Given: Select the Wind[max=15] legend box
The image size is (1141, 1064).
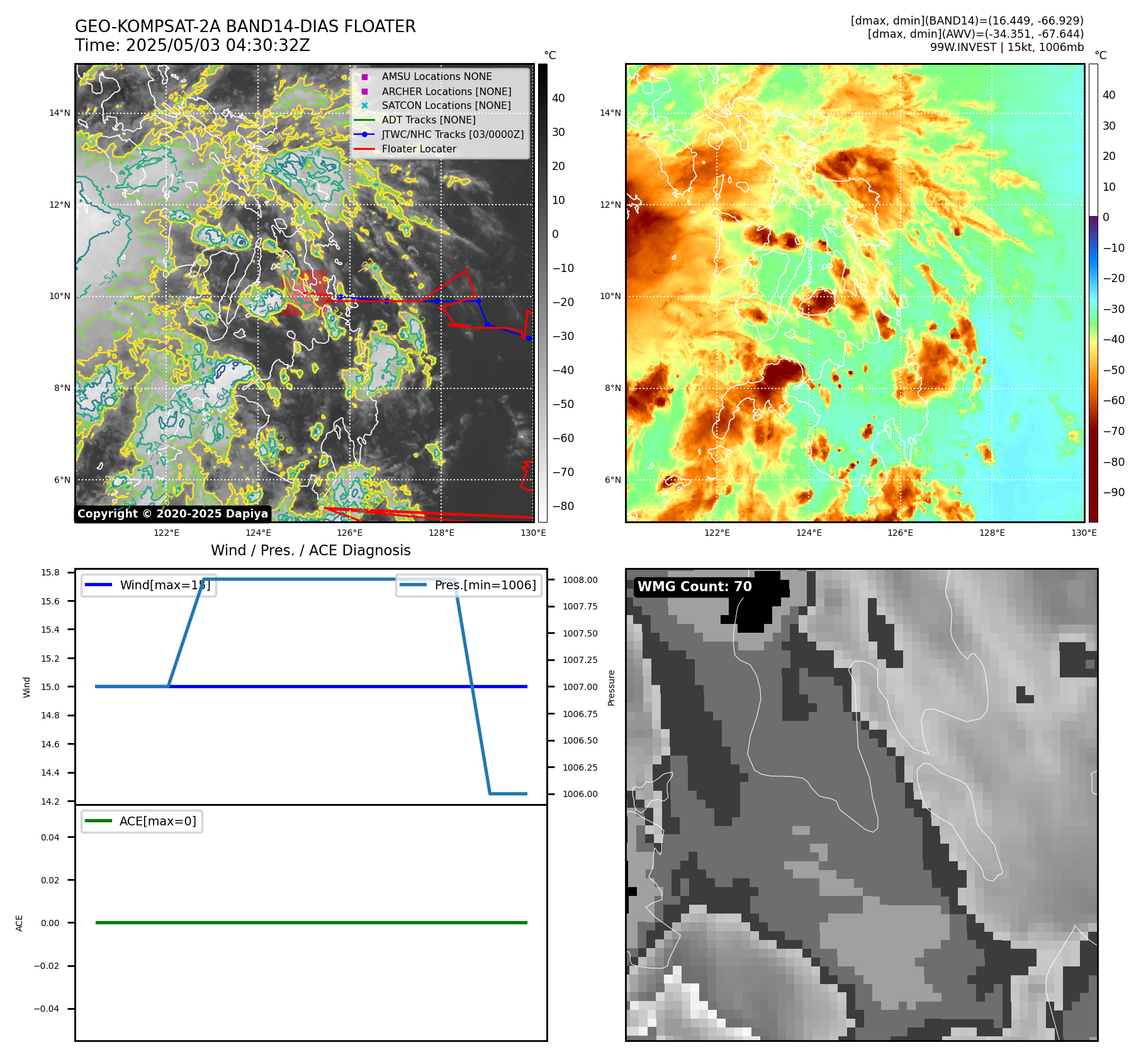Looking at the screenshot, I should pos(149,585).
